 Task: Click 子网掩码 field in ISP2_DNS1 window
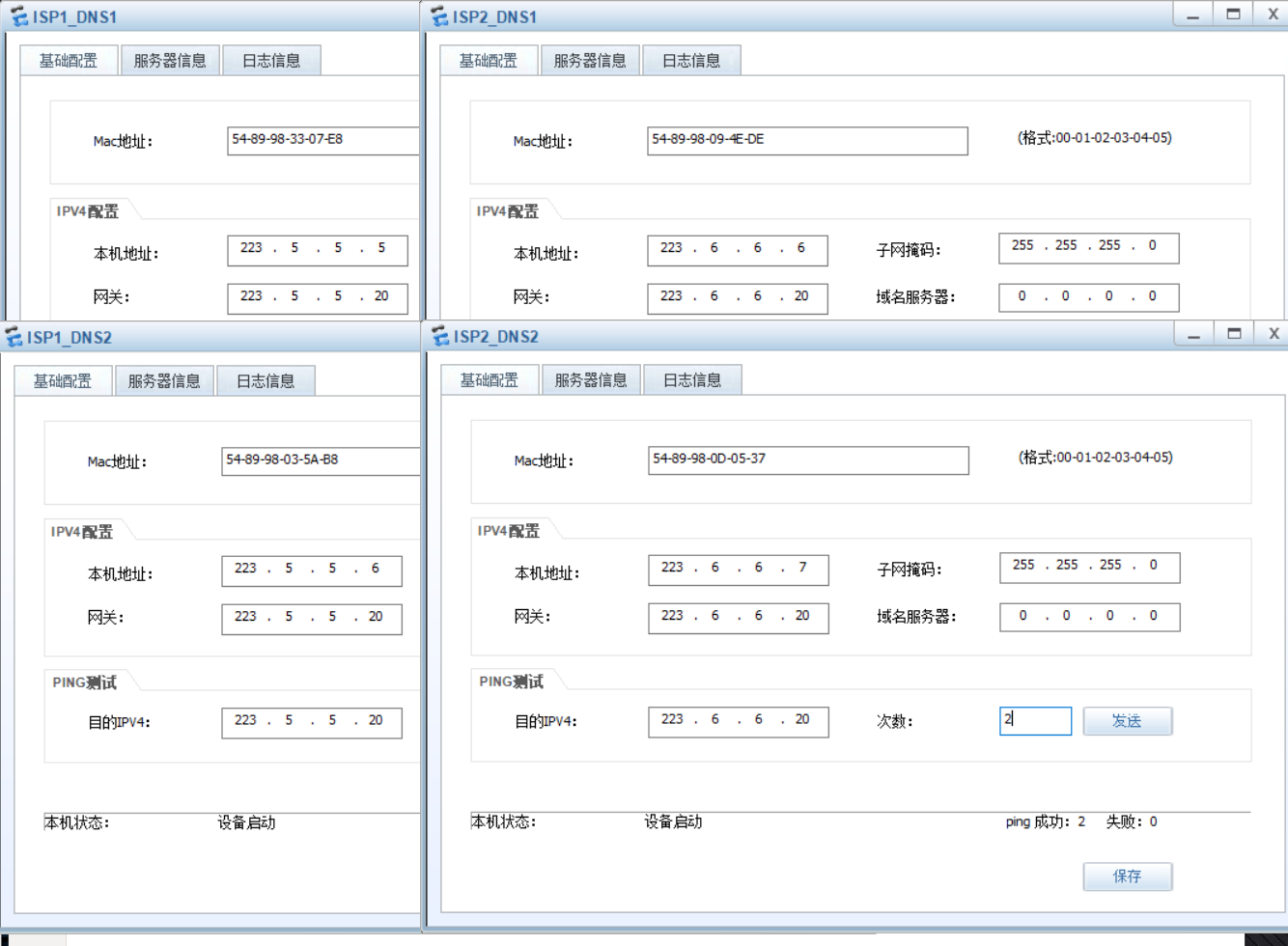tap(1089, 247)
